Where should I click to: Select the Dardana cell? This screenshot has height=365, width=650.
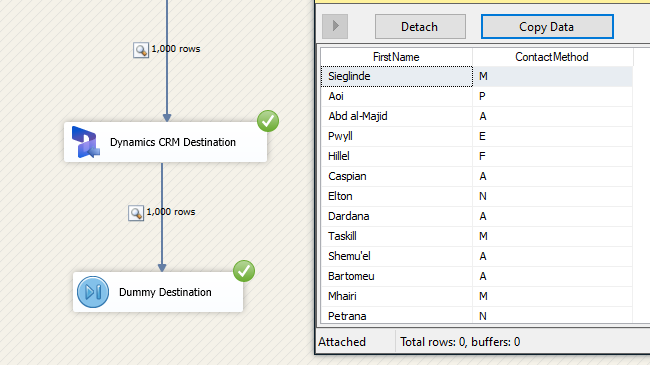coord(397,216)
